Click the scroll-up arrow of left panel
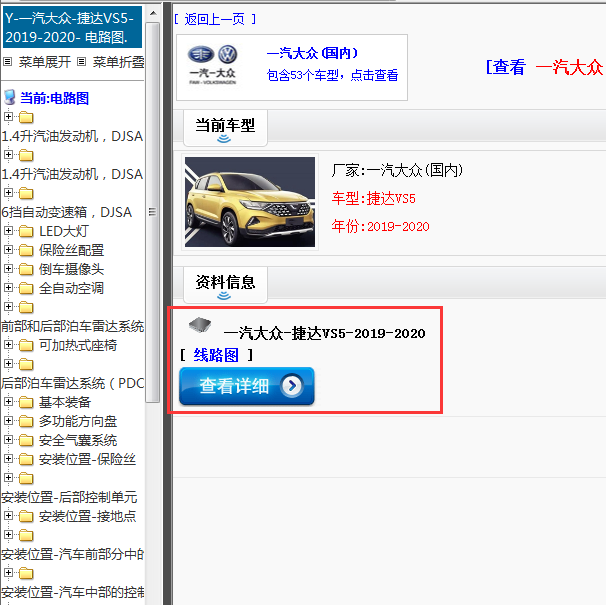The image size is (606, 605). [x=153, y=13]
